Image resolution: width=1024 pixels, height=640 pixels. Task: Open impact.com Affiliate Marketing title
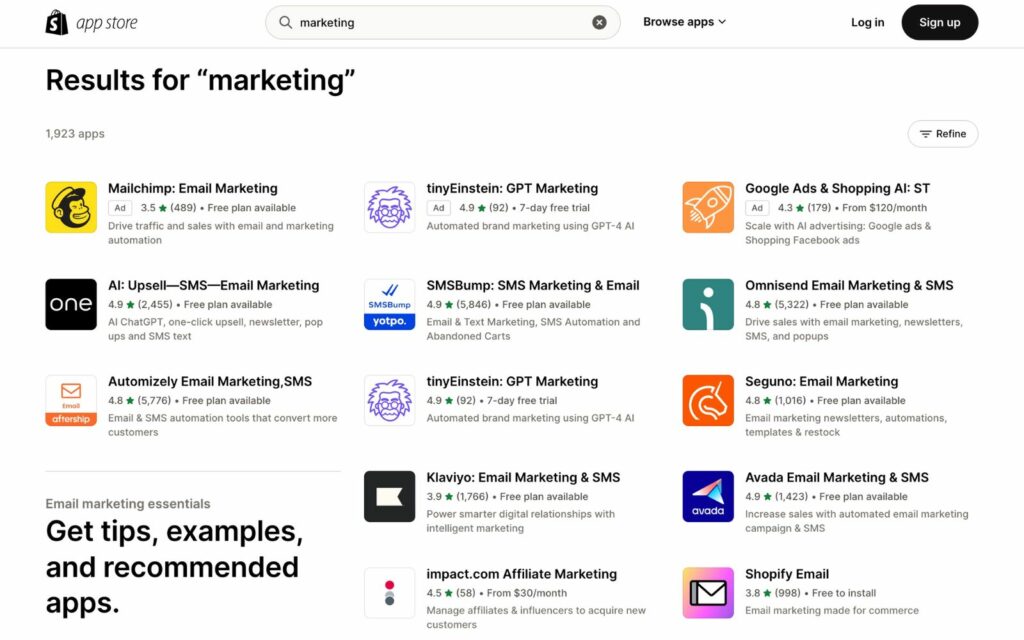[x=521, y=574]
